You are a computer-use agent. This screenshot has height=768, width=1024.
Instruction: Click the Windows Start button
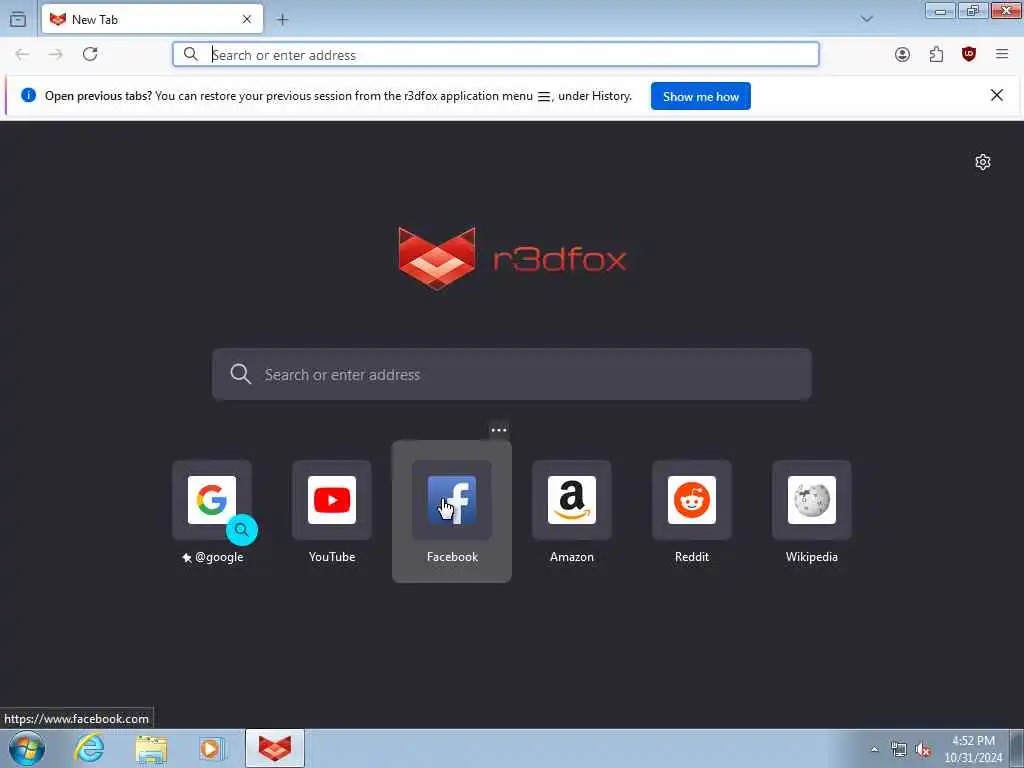tap(27, 748)
